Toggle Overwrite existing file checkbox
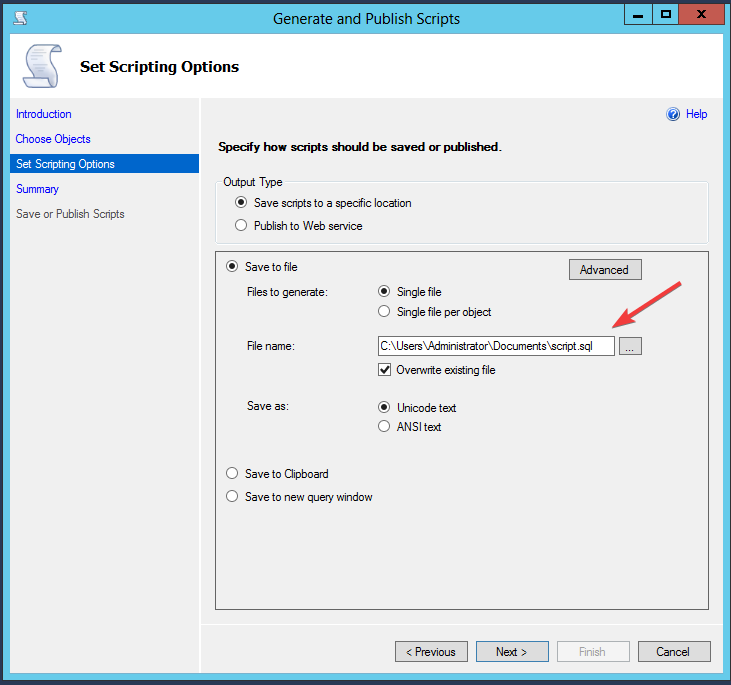Image resolution: width=731 pixels, height=685 pixels. [384, 370]
